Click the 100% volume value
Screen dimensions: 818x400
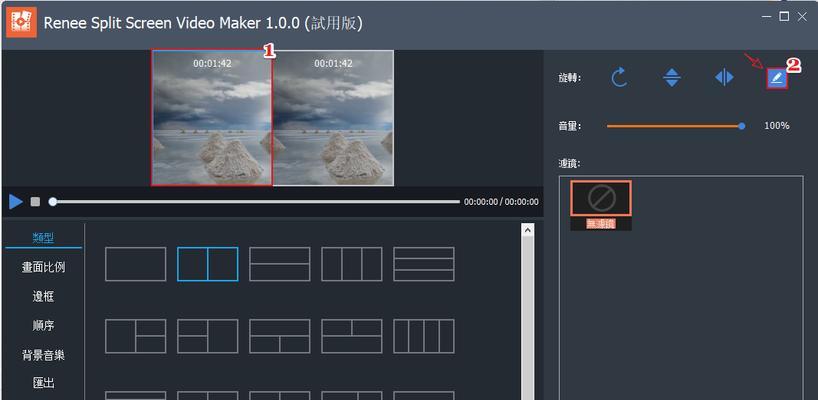[x=777, y=126]
